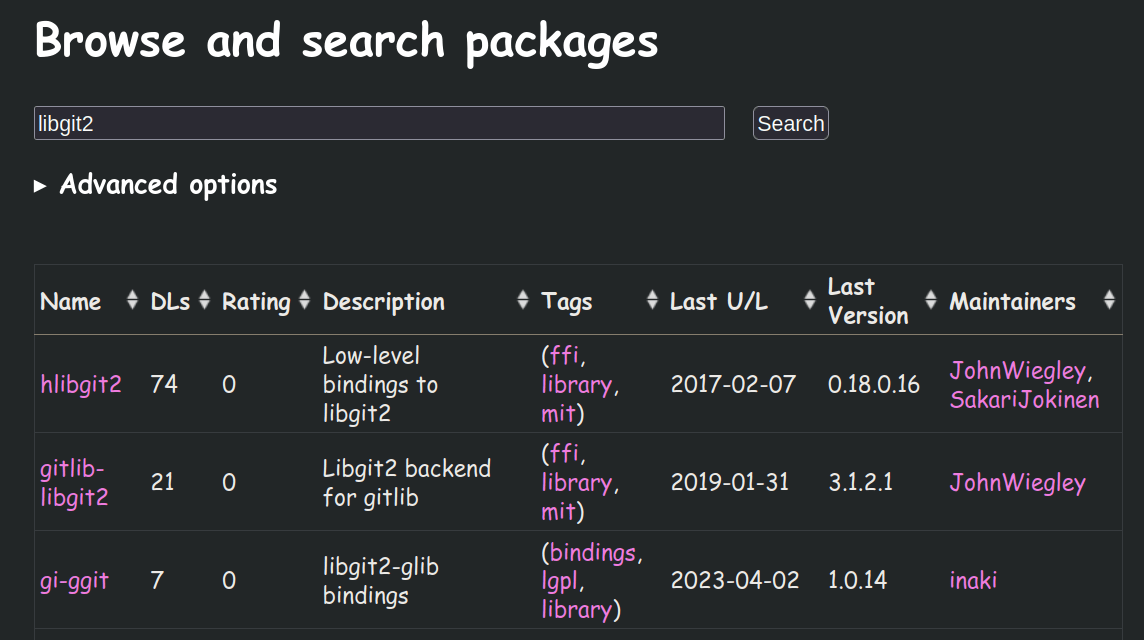Open the hlibgit2 package page

81,384
